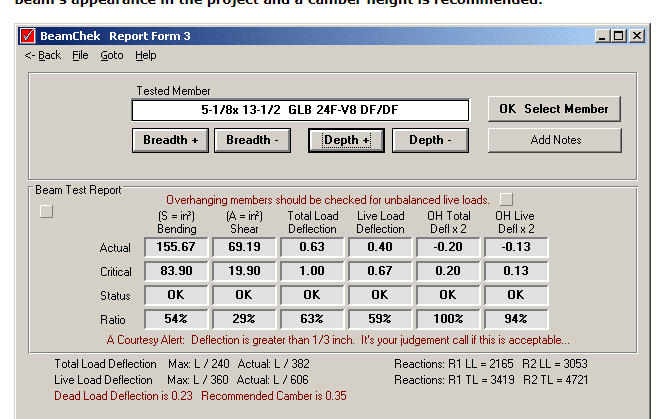The height and width of the screenshot is (419, 658).
Task: Select Critical OH Total Defl value 0.20
Action: (x=448, y=271)
